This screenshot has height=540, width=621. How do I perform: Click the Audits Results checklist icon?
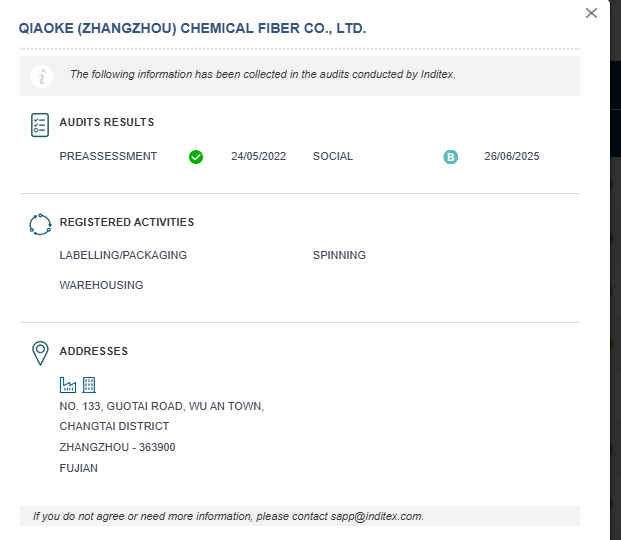[x=40, y=124]
